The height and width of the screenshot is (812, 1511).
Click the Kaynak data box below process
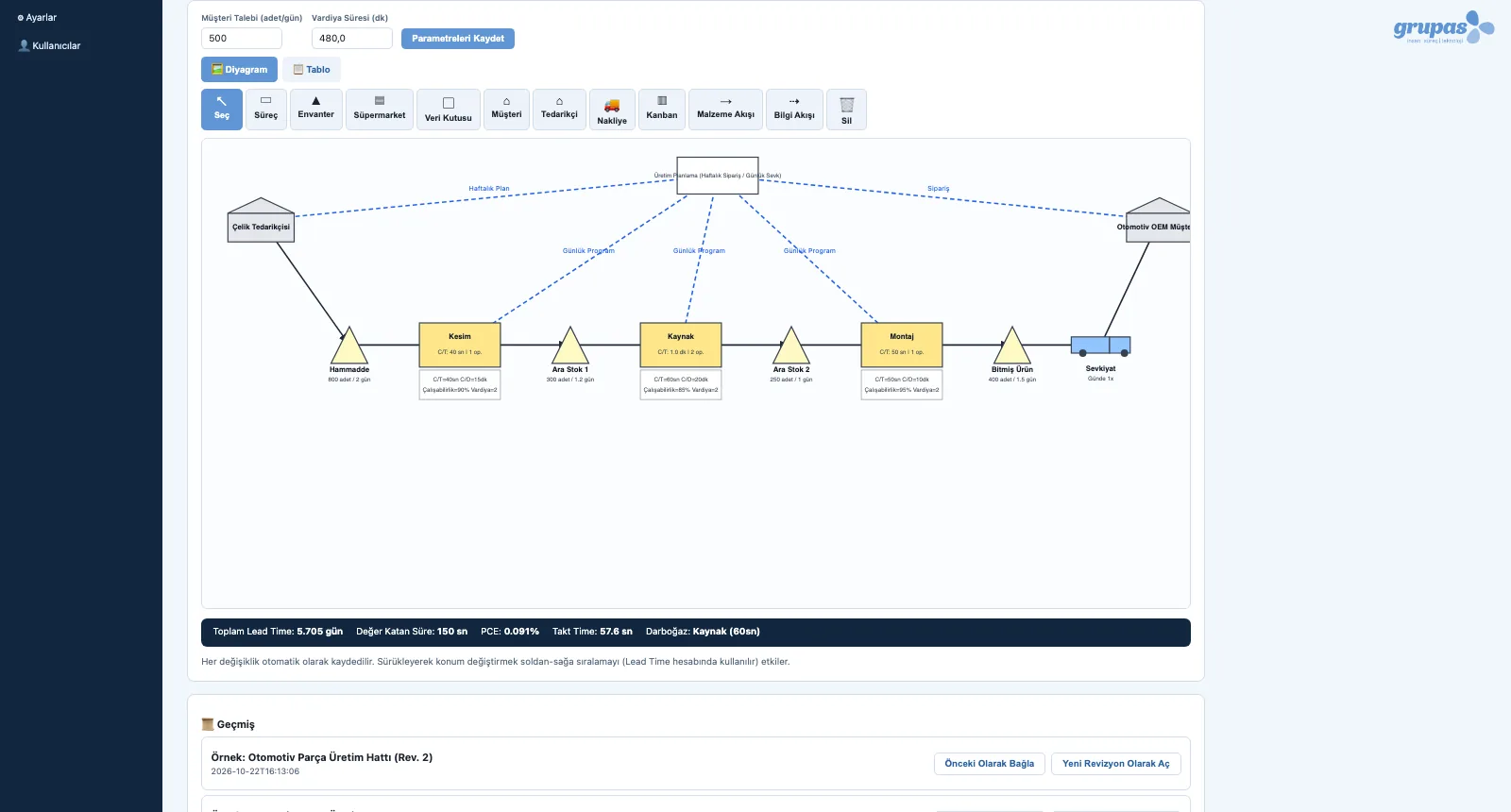click(681, 384)
